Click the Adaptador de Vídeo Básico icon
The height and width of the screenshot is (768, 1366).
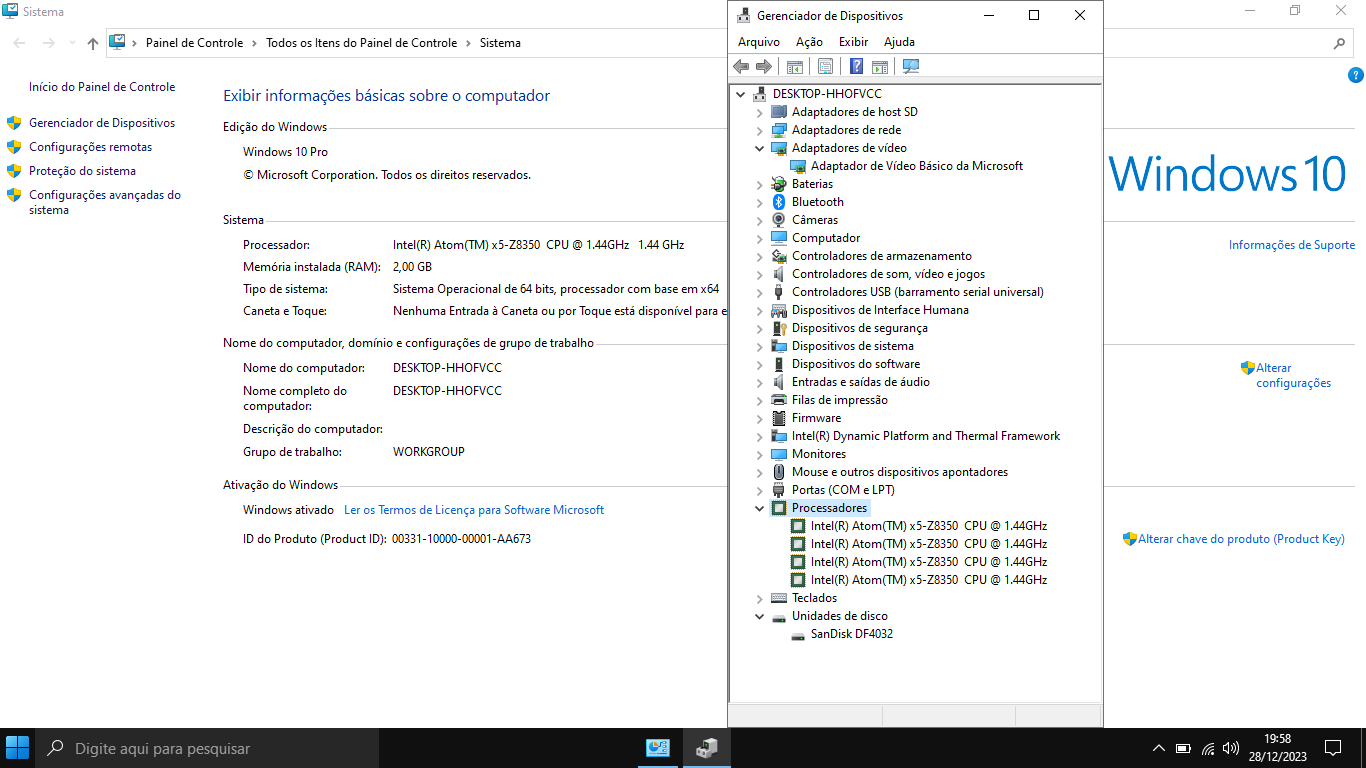[x=798, y=166]
